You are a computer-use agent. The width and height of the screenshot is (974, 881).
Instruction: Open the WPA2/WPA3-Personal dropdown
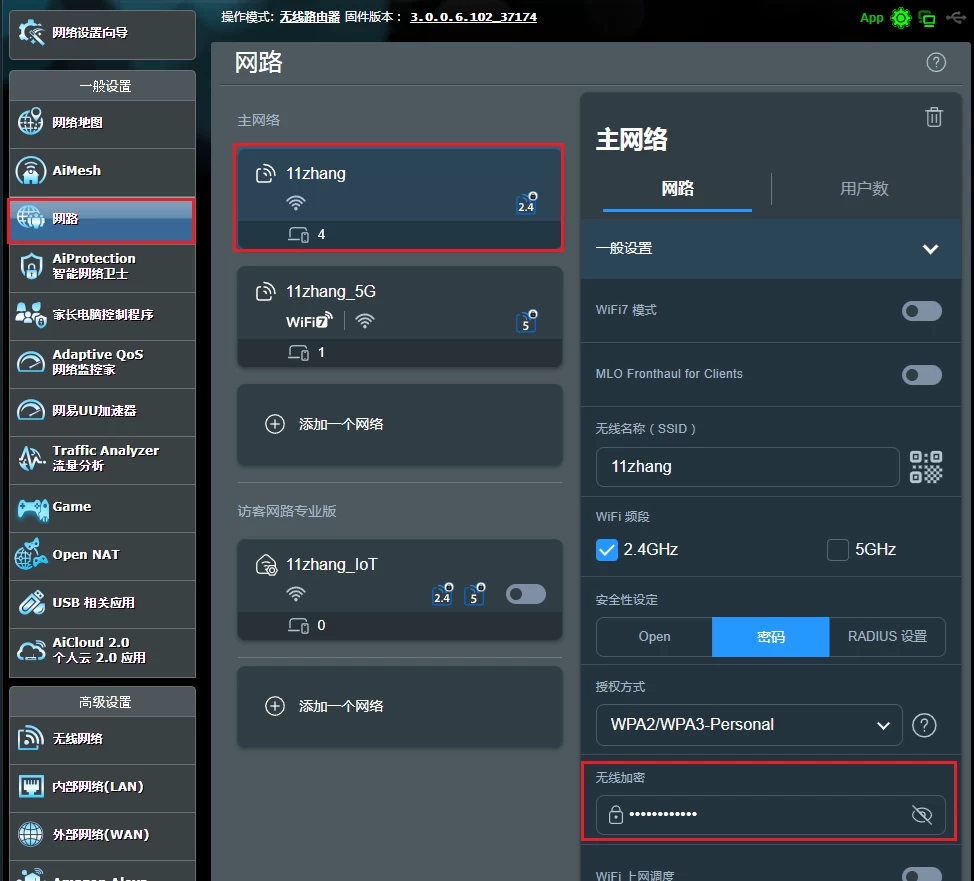point(748,725)
